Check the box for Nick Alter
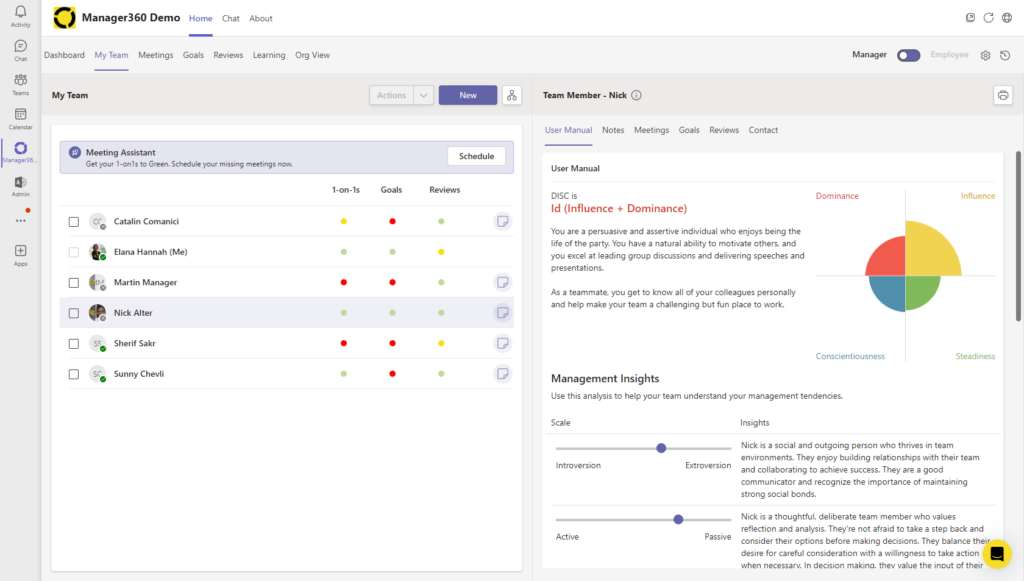Viewport: 1024px width, 581px height. tap(74, 313)
